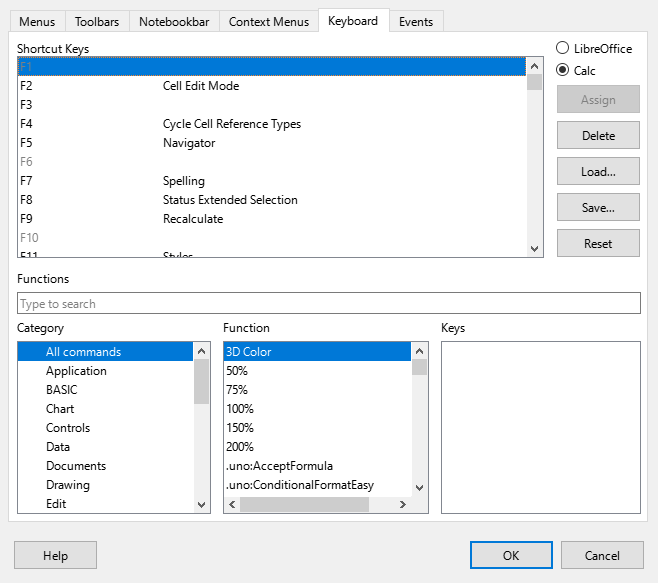Click the Assign button
The height and width of the screenshot is (583, 658).
tap(598, 99)
